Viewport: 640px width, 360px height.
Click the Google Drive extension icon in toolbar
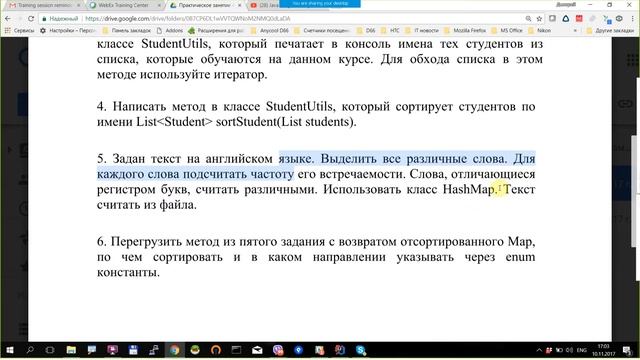click(x=566, y=19)
